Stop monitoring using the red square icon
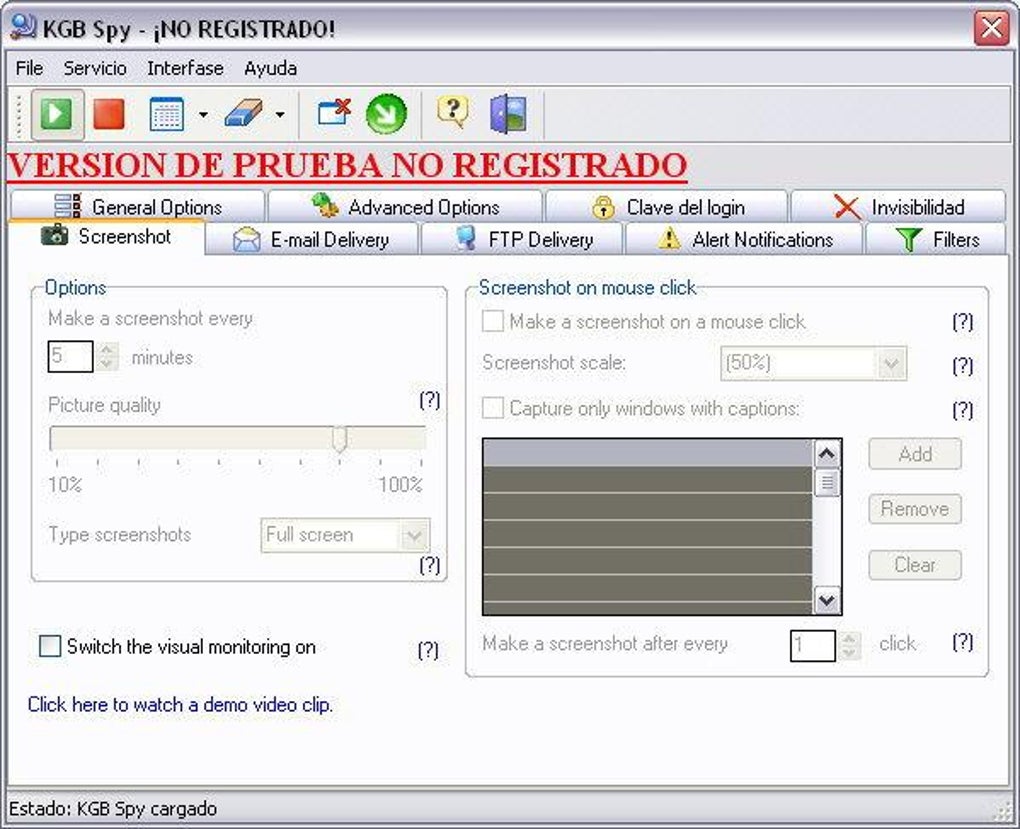The height and width of the screenshot is (829, 1020). click(109, 115)
